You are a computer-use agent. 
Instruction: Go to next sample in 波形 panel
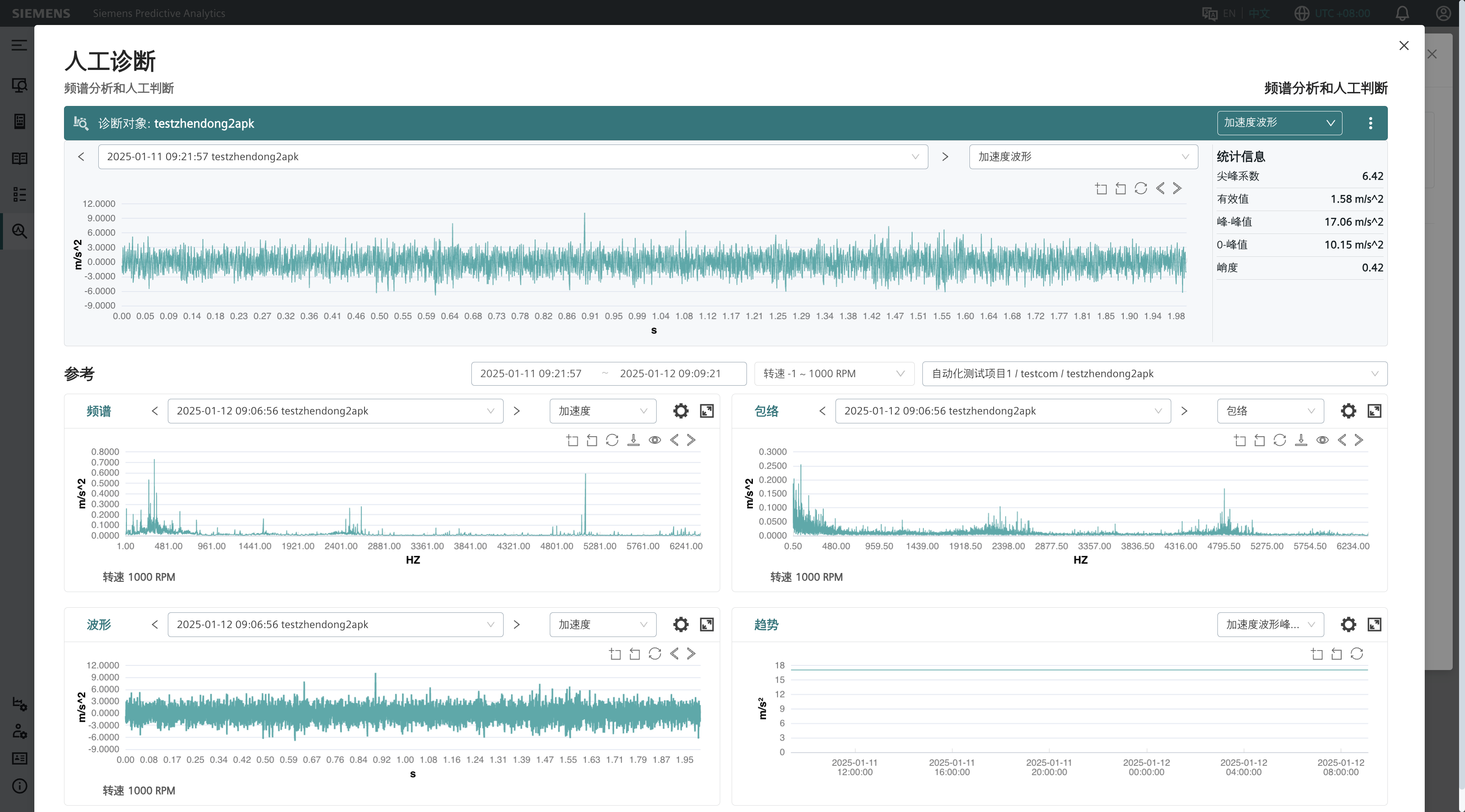[516, 624]
